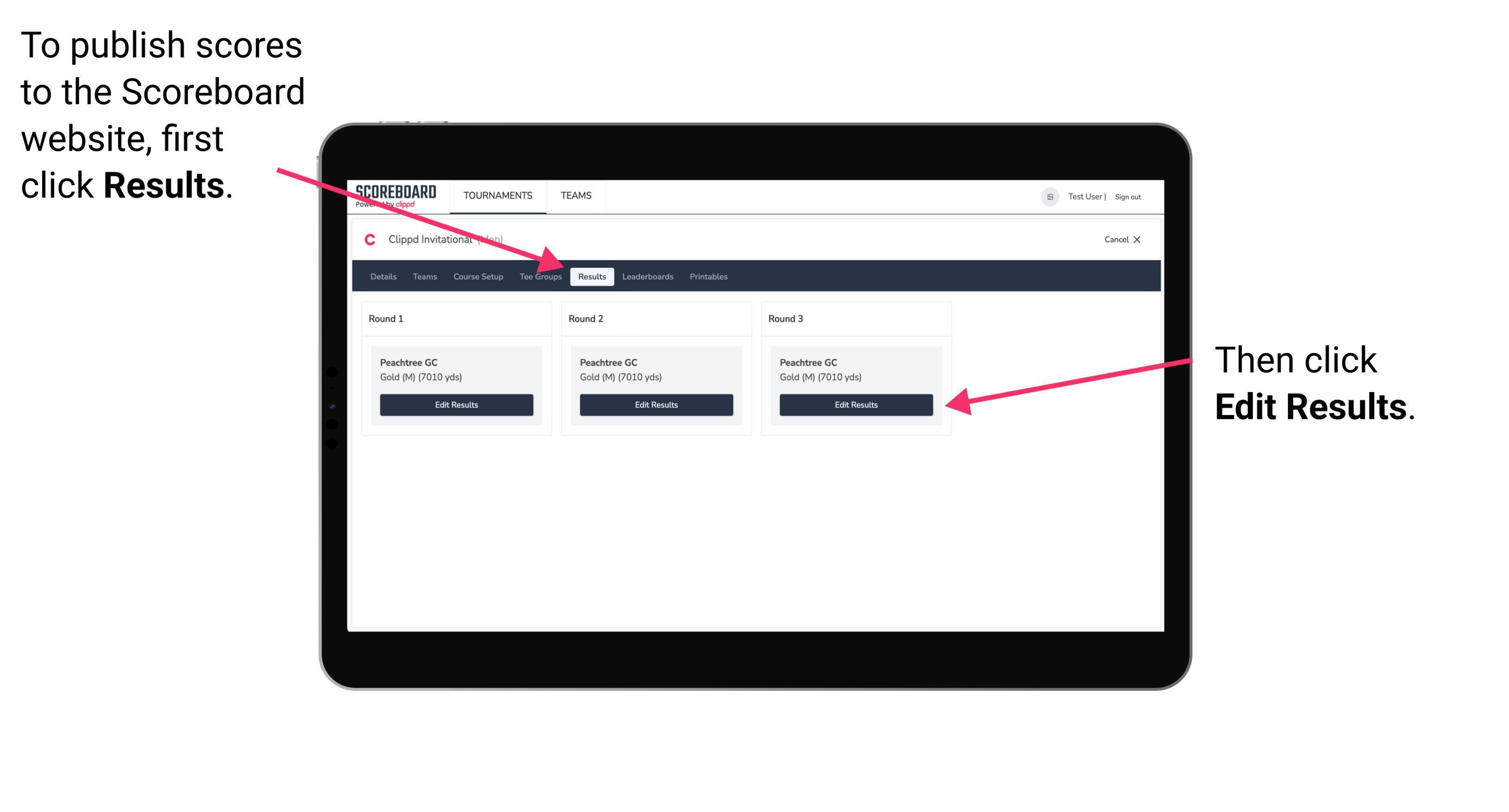Open the Details tab
This screenshot has height=812, width=1509.
tap(383, 276)
